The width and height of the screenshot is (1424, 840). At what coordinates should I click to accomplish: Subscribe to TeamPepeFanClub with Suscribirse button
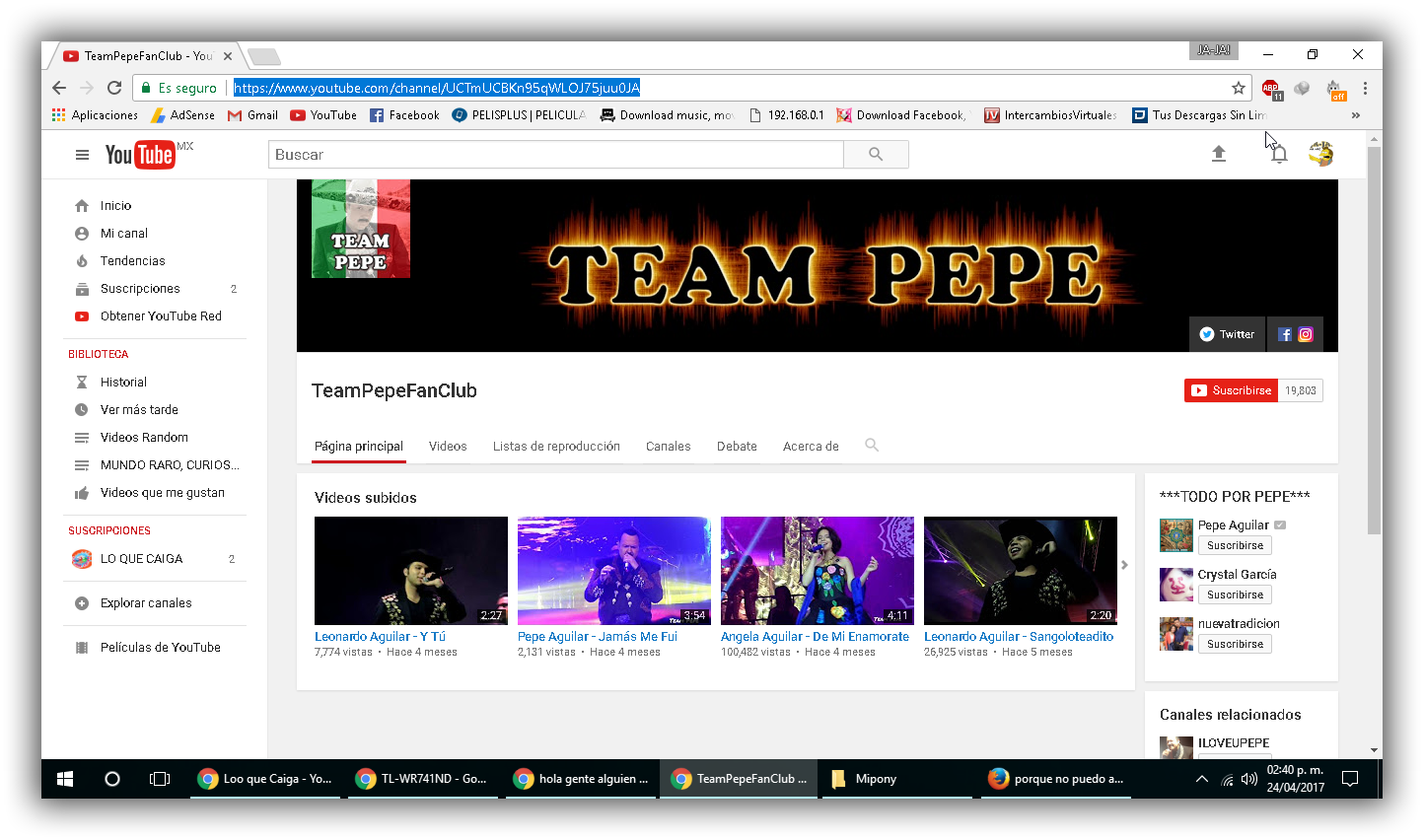pos(1232,390)
